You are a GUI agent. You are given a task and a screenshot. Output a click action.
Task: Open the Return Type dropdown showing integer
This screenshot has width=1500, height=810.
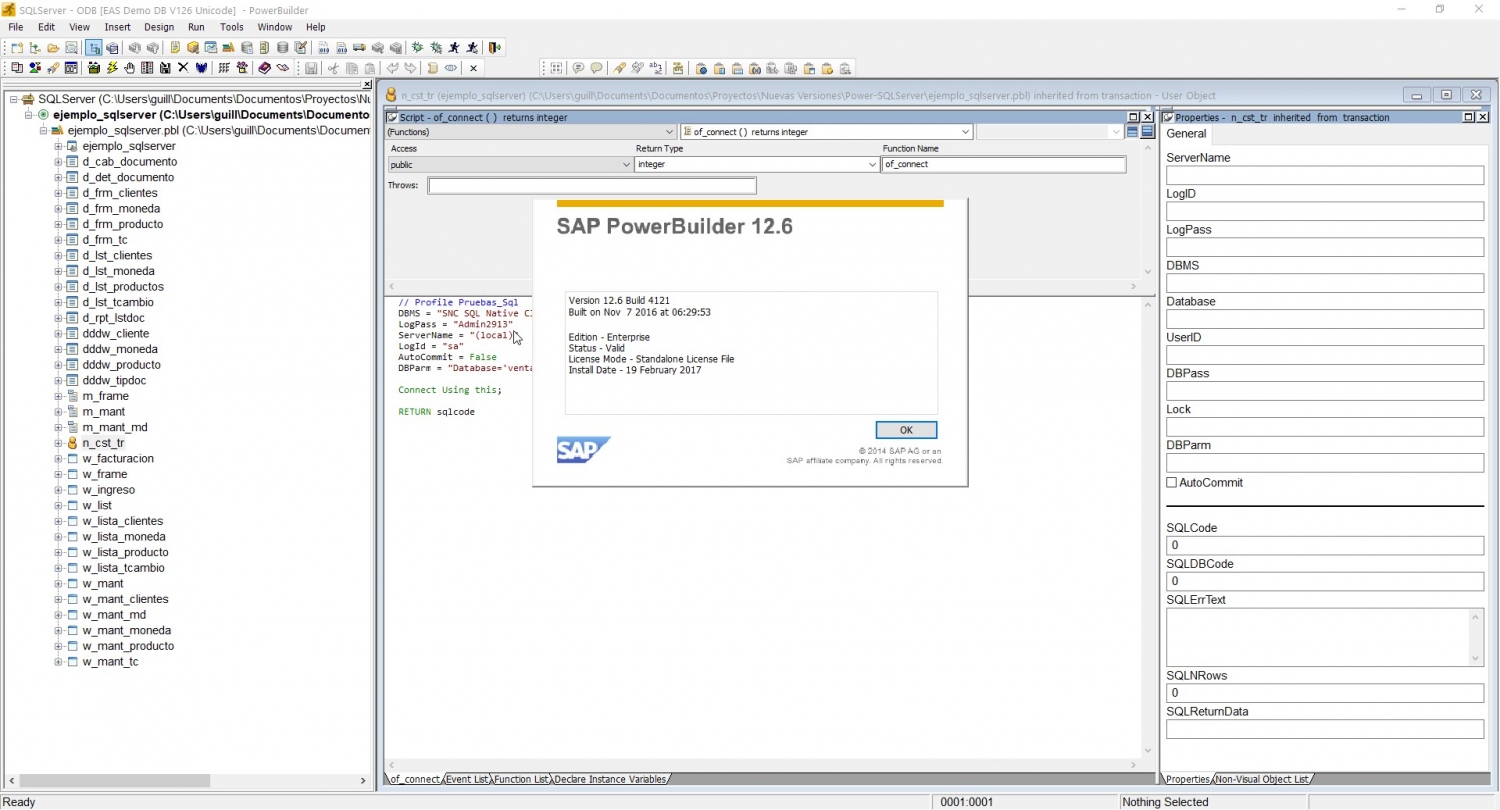(x=873, y=165)
